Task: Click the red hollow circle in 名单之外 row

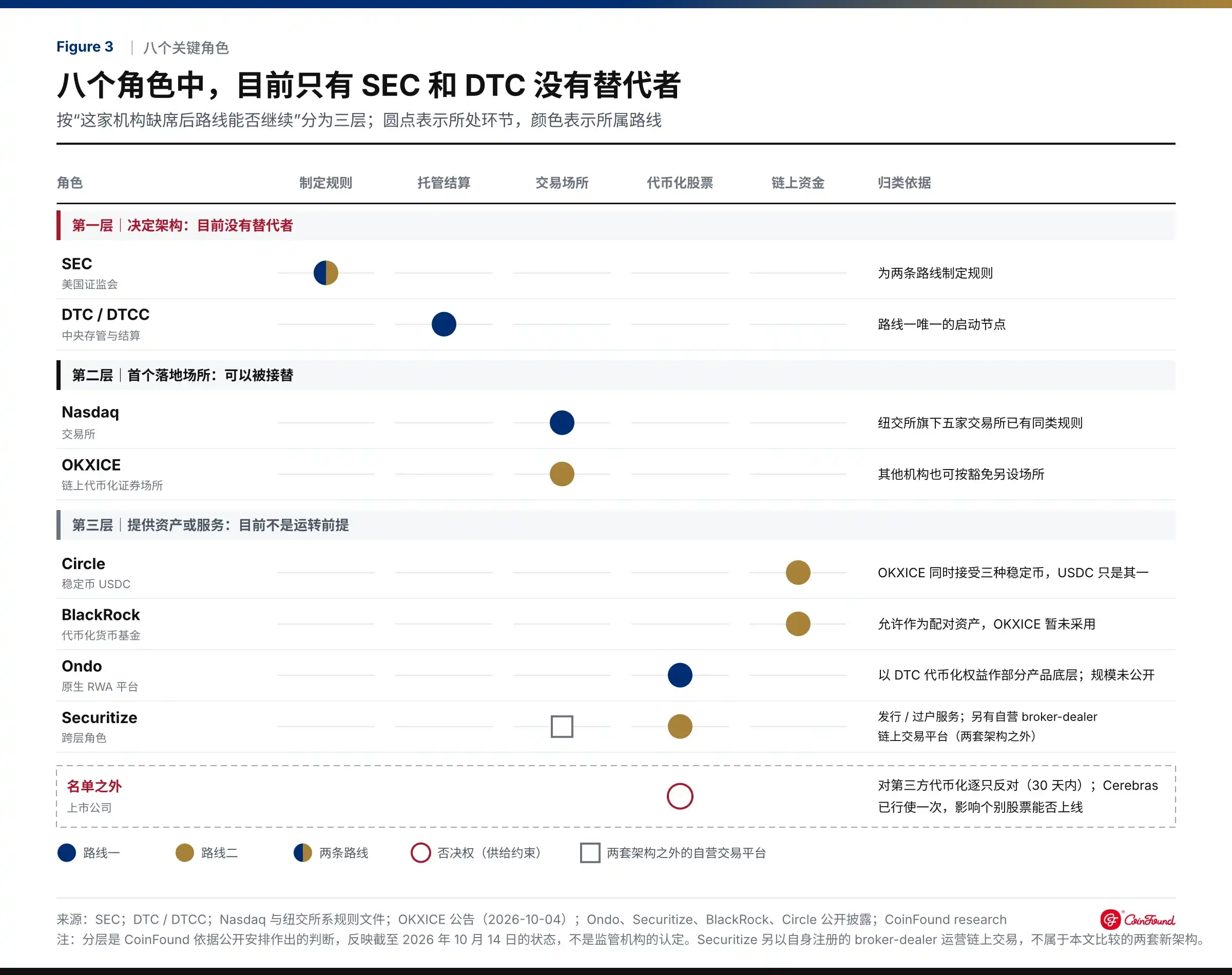Action: (680, 796)
